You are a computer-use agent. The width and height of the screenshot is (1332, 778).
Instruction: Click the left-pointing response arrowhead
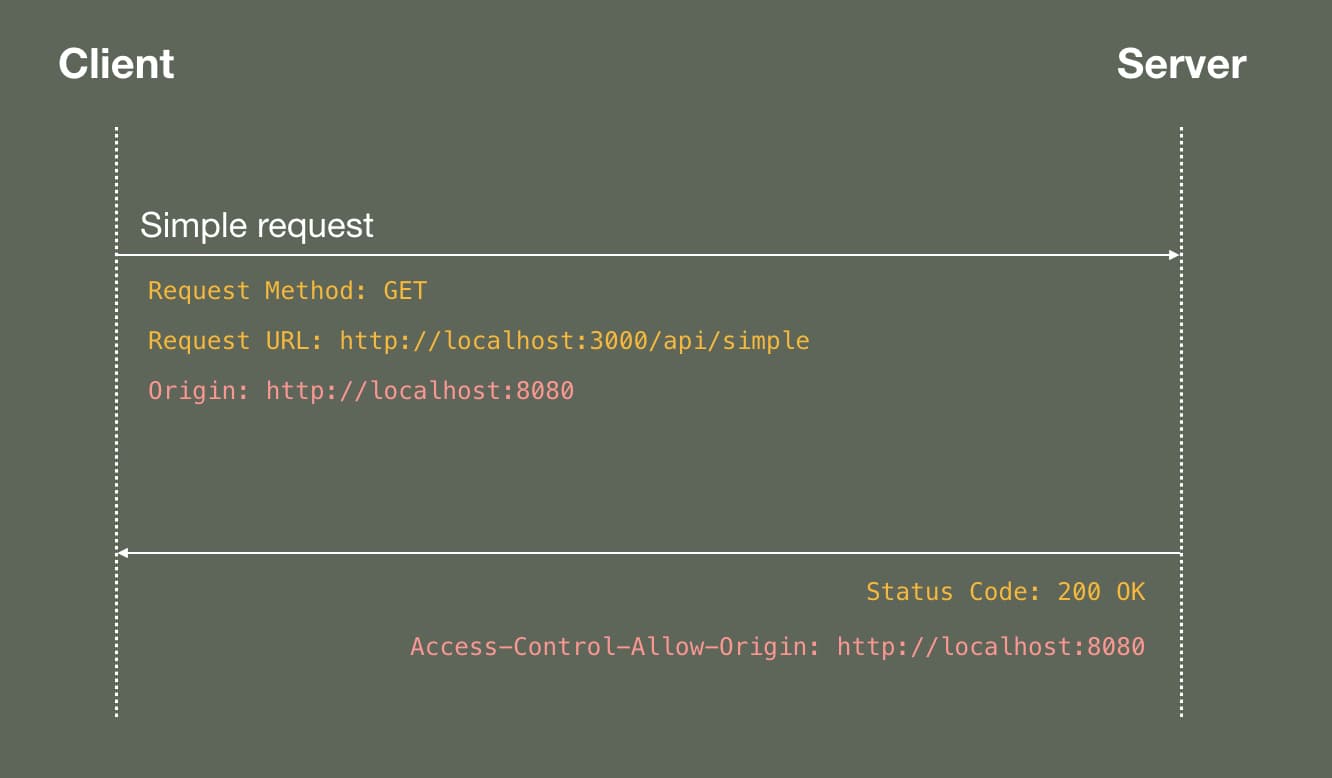[x=122, y=552]
